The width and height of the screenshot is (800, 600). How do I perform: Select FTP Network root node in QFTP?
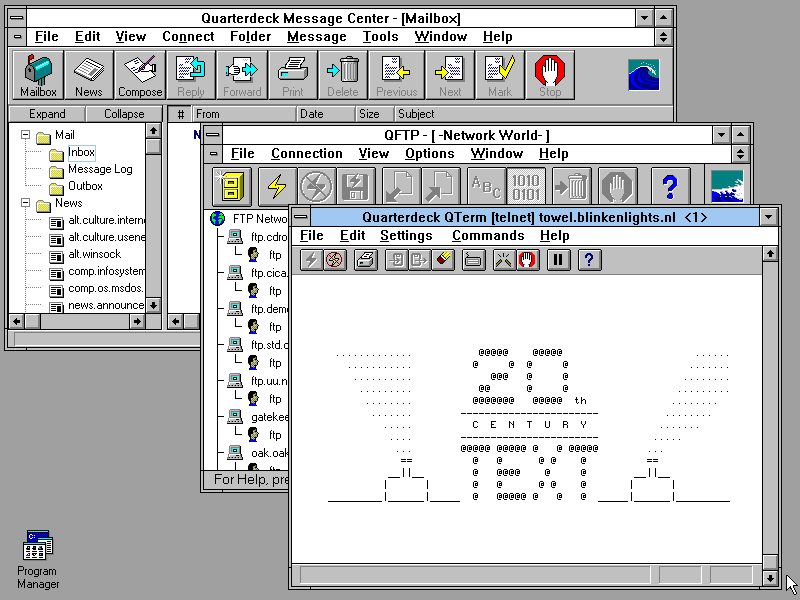point(260,219)
